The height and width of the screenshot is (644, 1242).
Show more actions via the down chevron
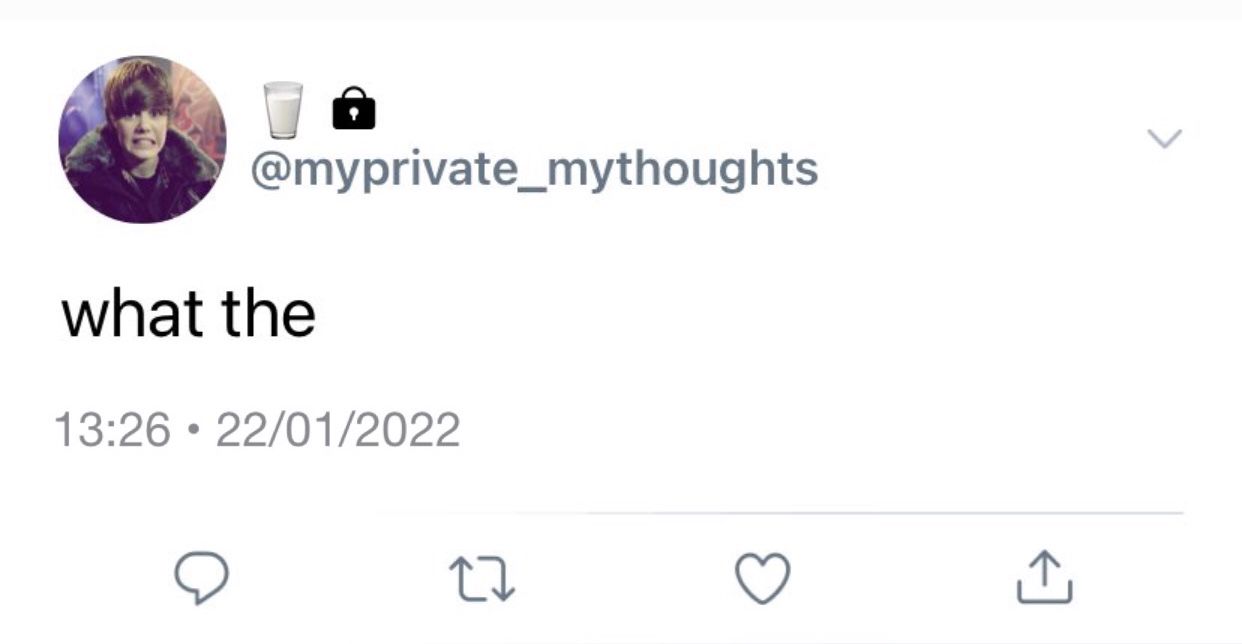click(x=1164, y=137)
